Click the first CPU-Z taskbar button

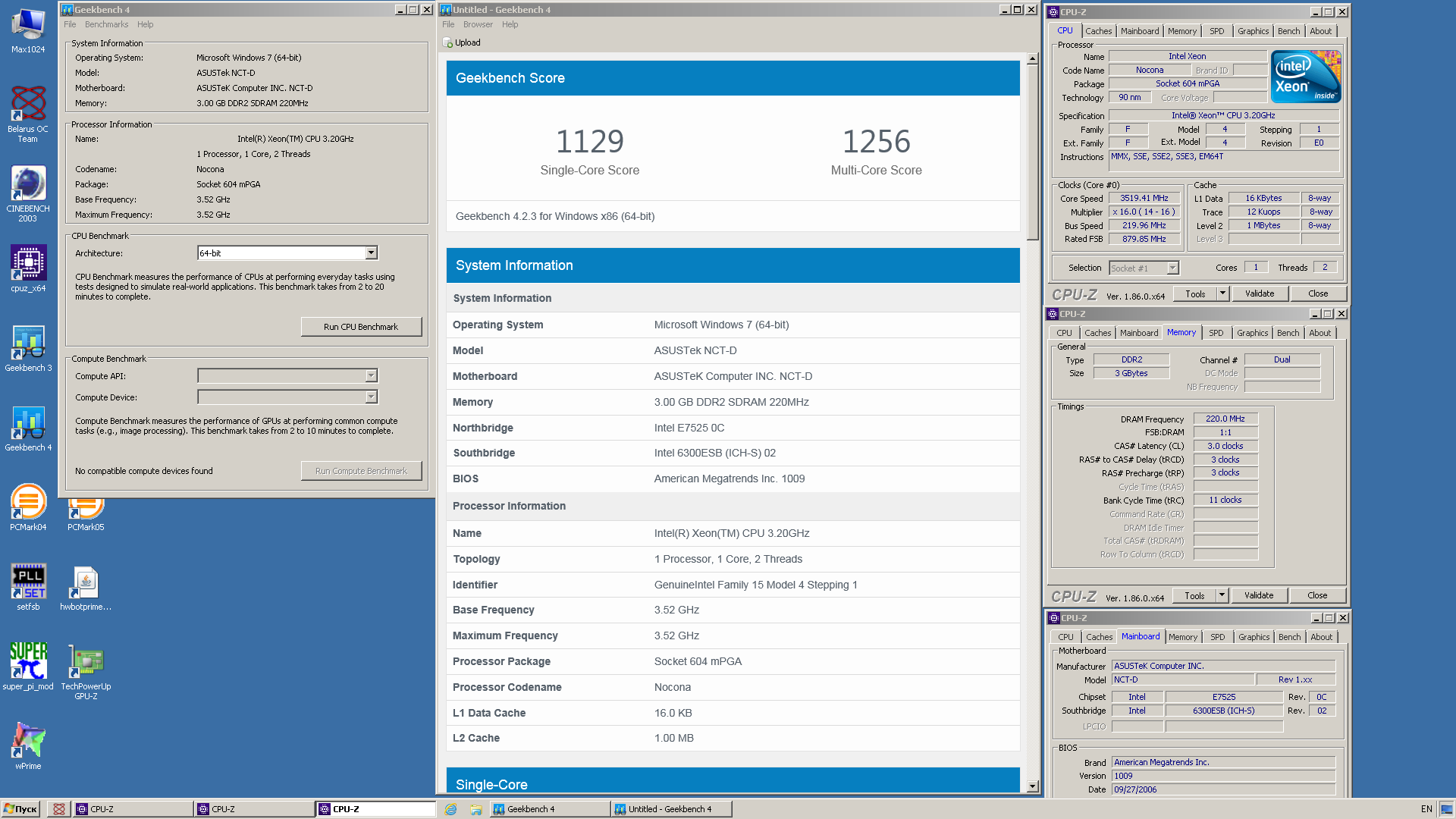tap(132, 809)
